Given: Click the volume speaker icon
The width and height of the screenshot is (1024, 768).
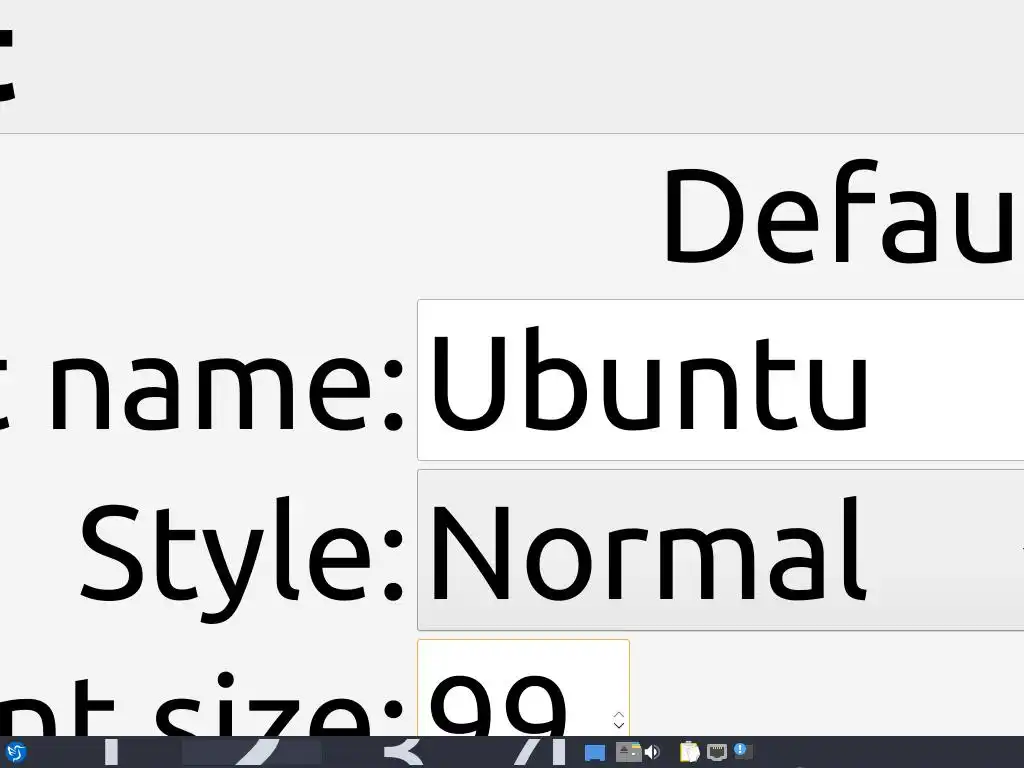Looking at the screenshot, I should pos(652,752).
